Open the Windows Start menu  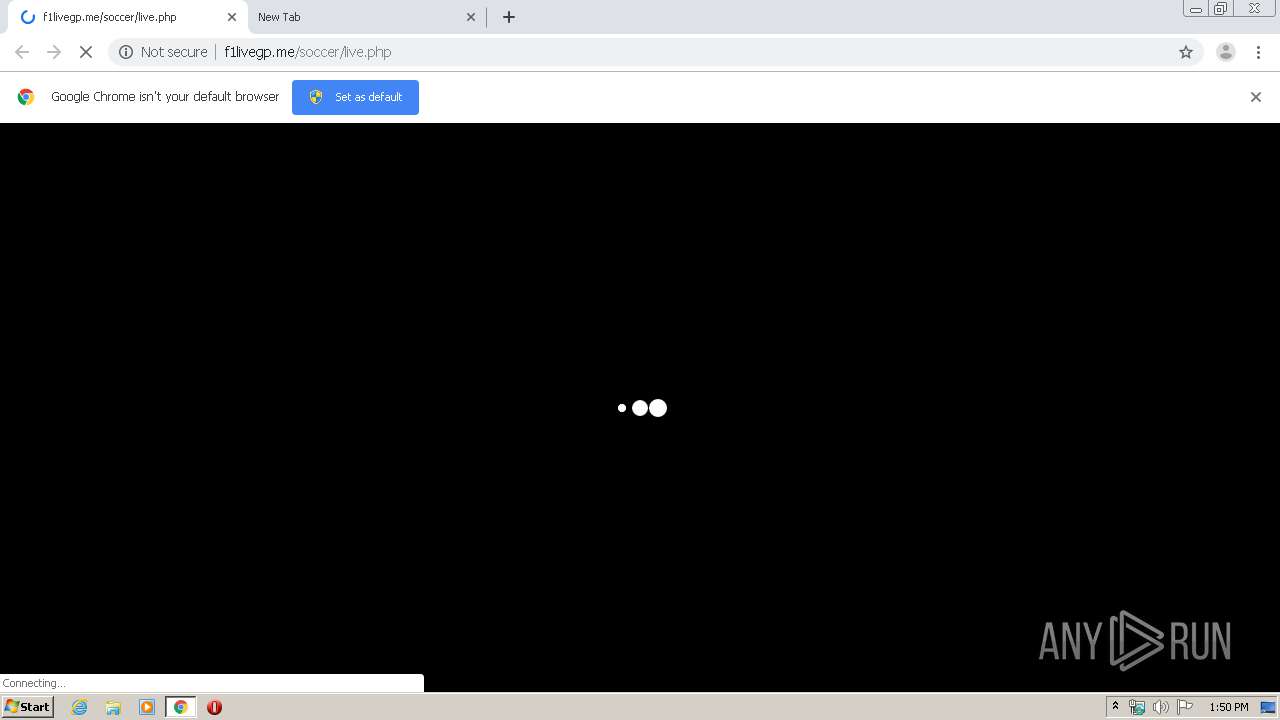coord(27,707)
